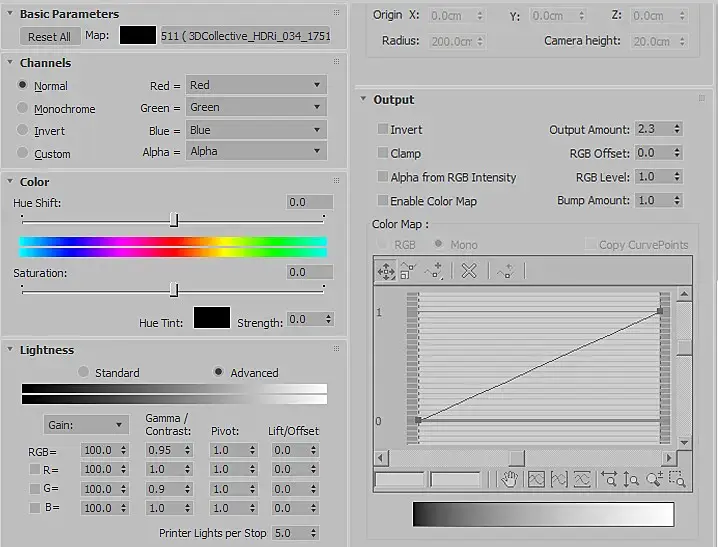Click the Reset curves icon in curve toolbar
The height and width of the screenshot is (547, 718).
[506, 271]
